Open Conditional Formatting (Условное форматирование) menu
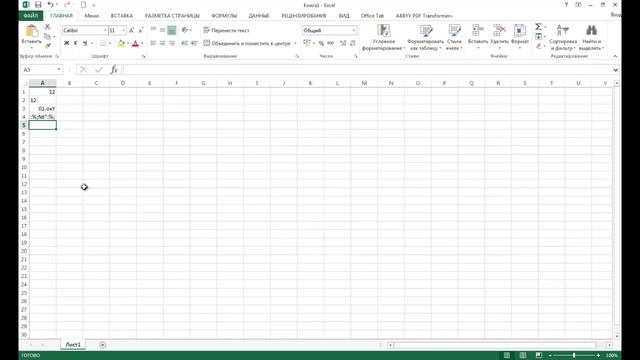The image size is (640, 360). [384, 37]
